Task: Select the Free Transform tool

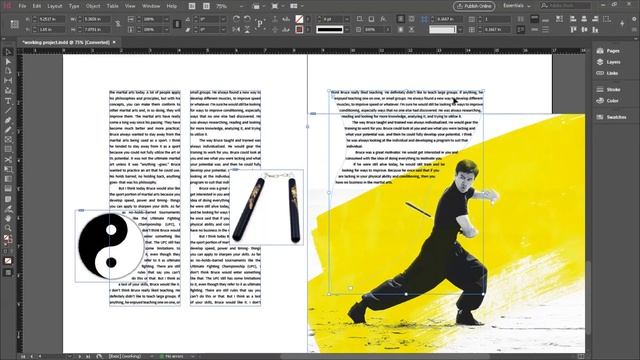Action: [x=8, y=169]
